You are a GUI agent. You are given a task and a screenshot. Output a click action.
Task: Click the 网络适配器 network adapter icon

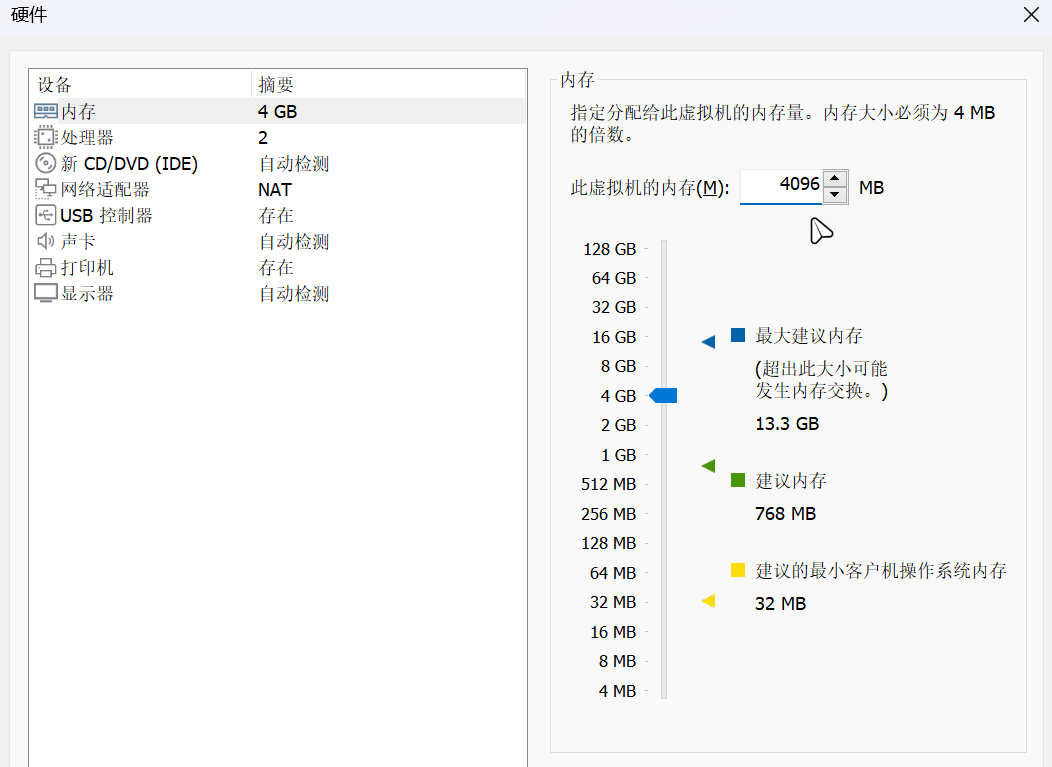point(46,189)
